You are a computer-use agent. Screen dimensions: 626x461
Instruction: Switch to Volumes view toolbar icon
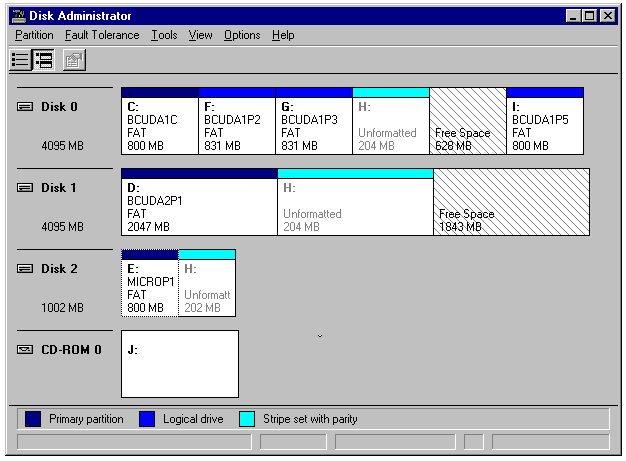point(20,59)
